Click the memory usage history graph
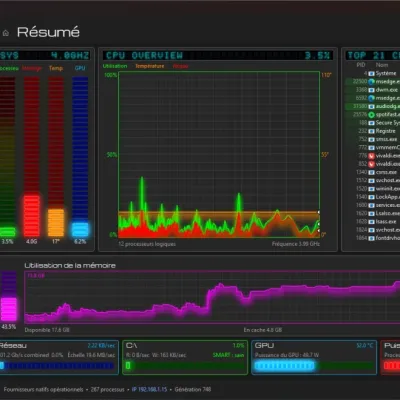 [x=212, y=297]
